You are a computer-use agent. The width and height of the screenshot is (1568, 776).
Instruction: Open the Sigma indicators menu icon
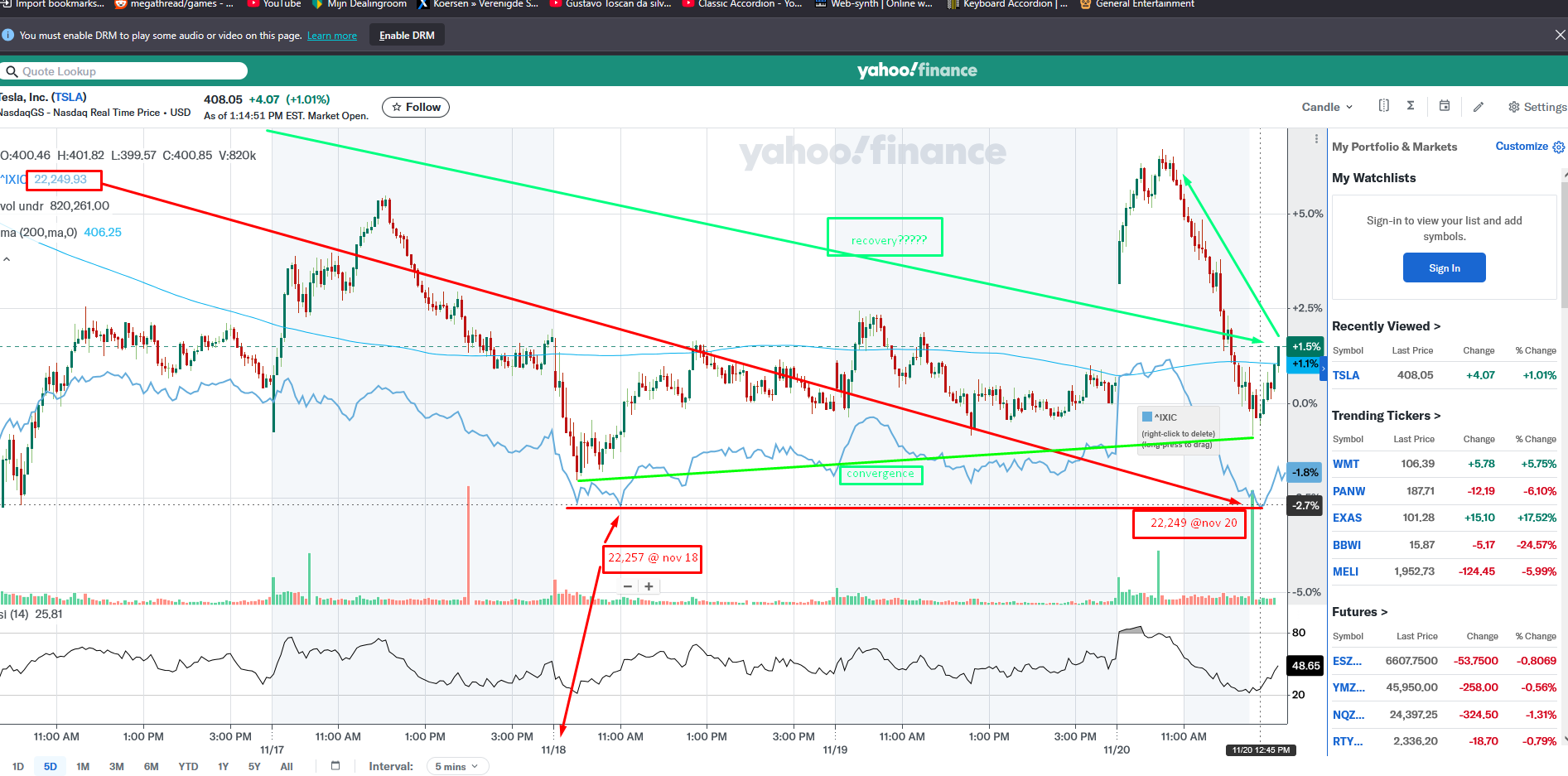tap(1411, 106)
